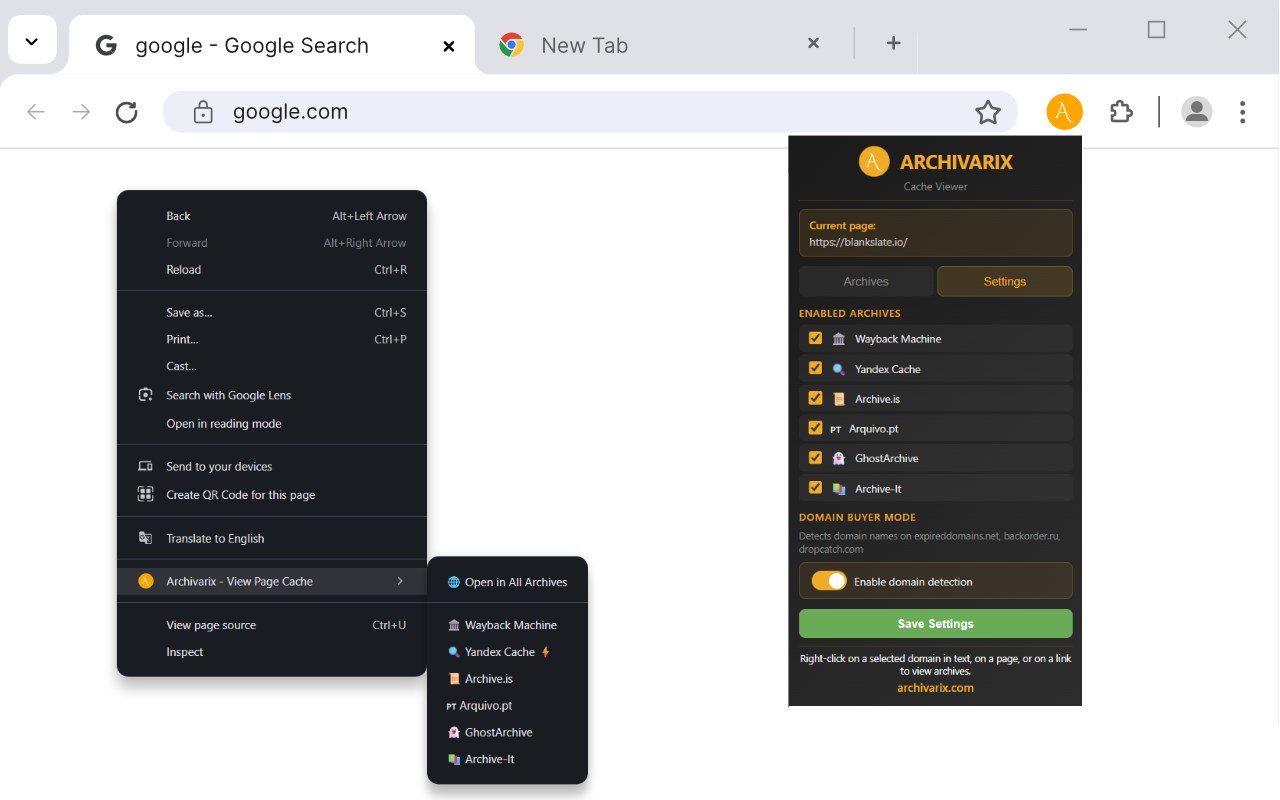Choose Create QR Code for this page
This screenshot has height=800, width=1280.
(x=240, y=495)
